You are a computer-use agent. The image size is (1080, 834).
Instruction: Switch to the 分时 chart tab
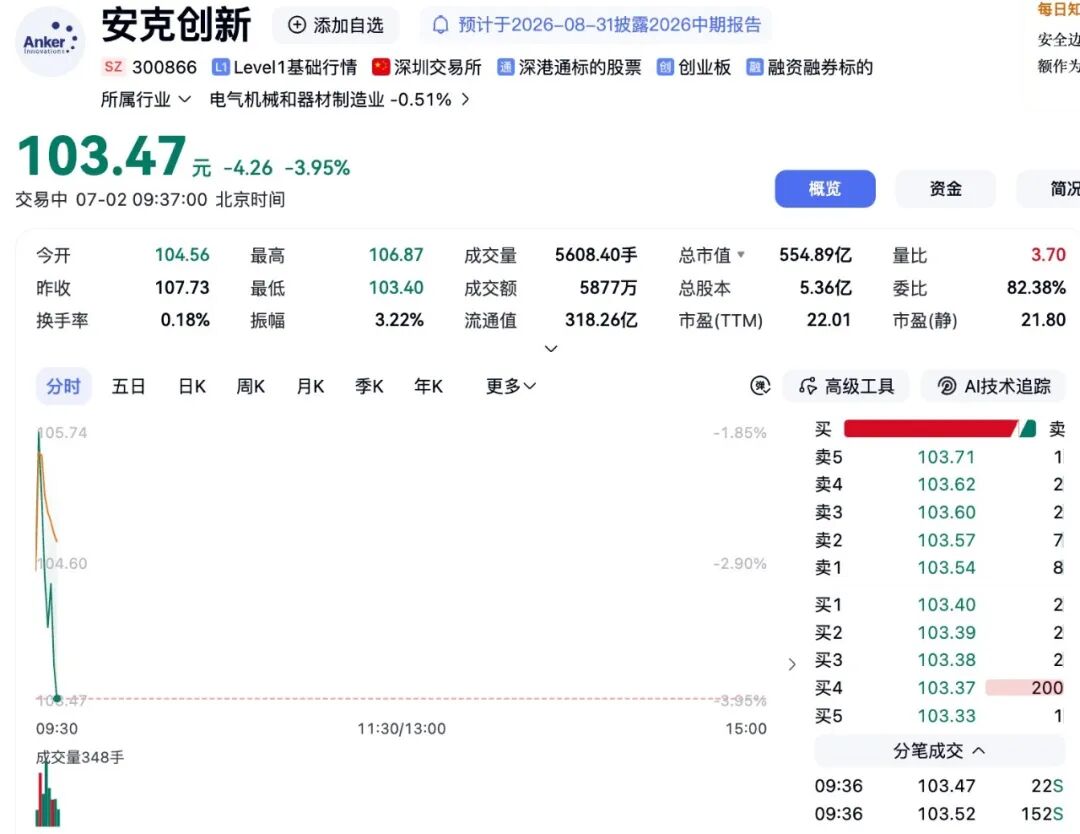[63, 386]
